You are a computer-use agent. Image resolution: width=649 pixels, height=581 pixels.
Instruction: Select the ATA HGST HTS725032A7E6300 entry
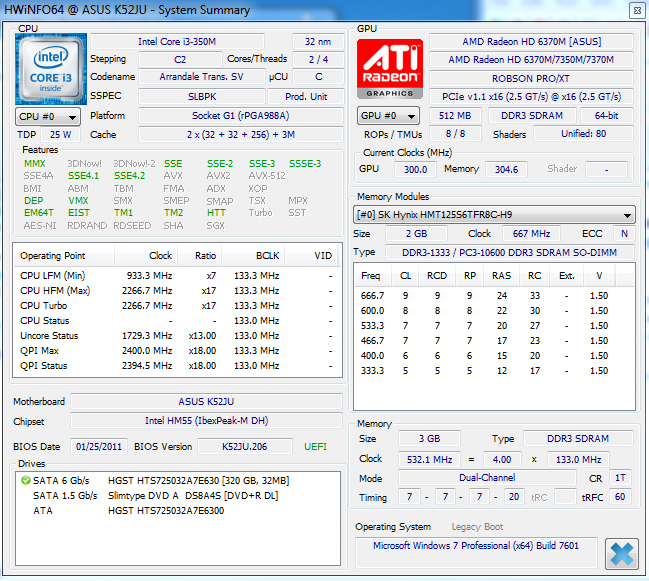178,511
